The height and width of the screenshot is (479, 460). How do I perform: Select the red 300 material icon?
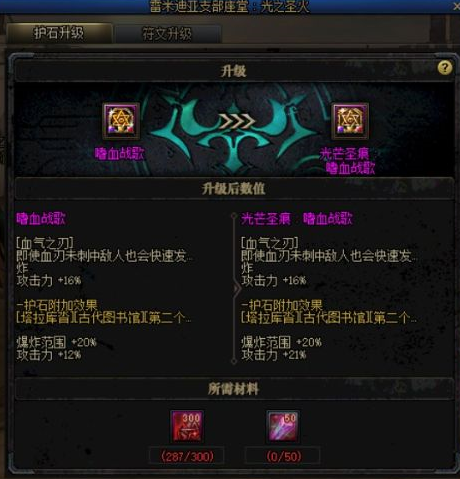[187, 426]
